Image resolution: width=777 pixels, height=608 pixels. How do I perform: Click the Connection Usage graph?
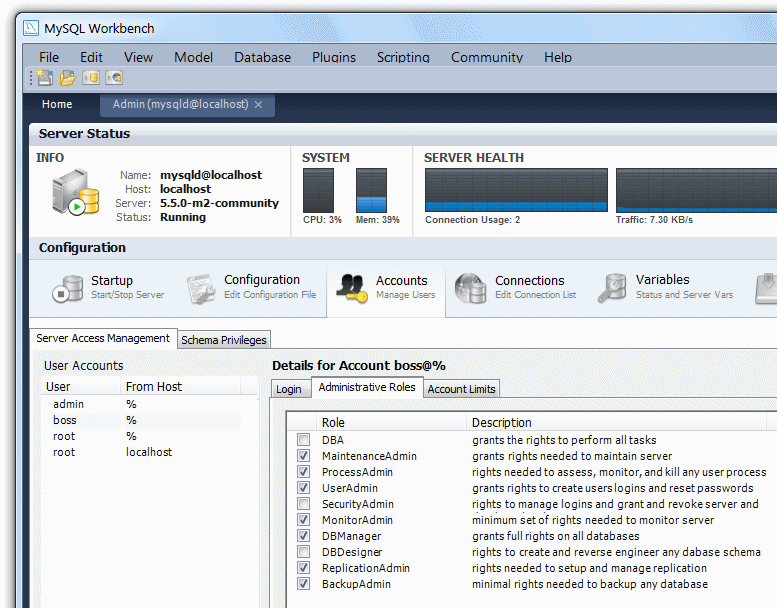tap(516, 190)
